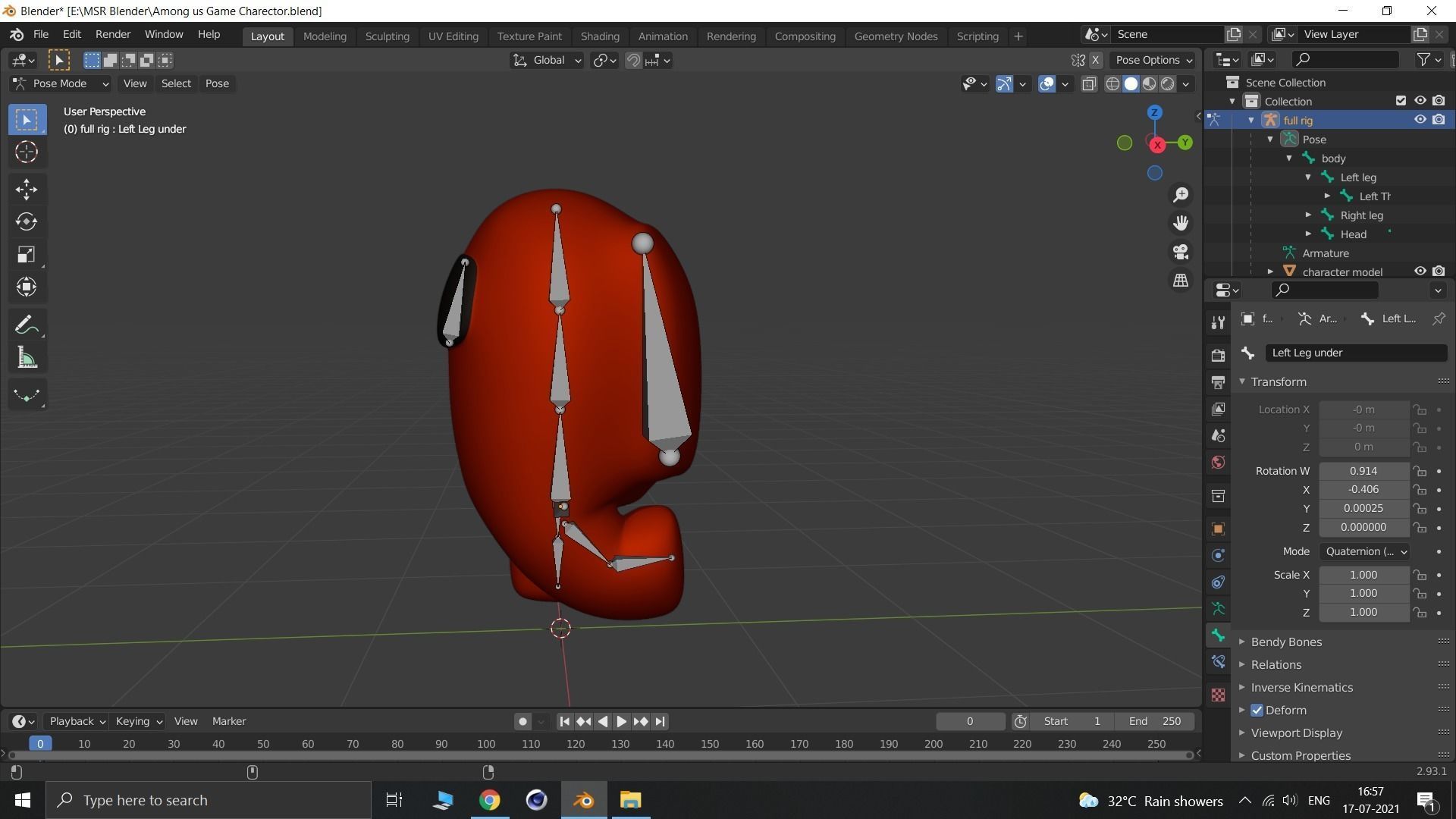1456x819 pixels.
Task: Open Render properties tab
Action: (1218, 355)
